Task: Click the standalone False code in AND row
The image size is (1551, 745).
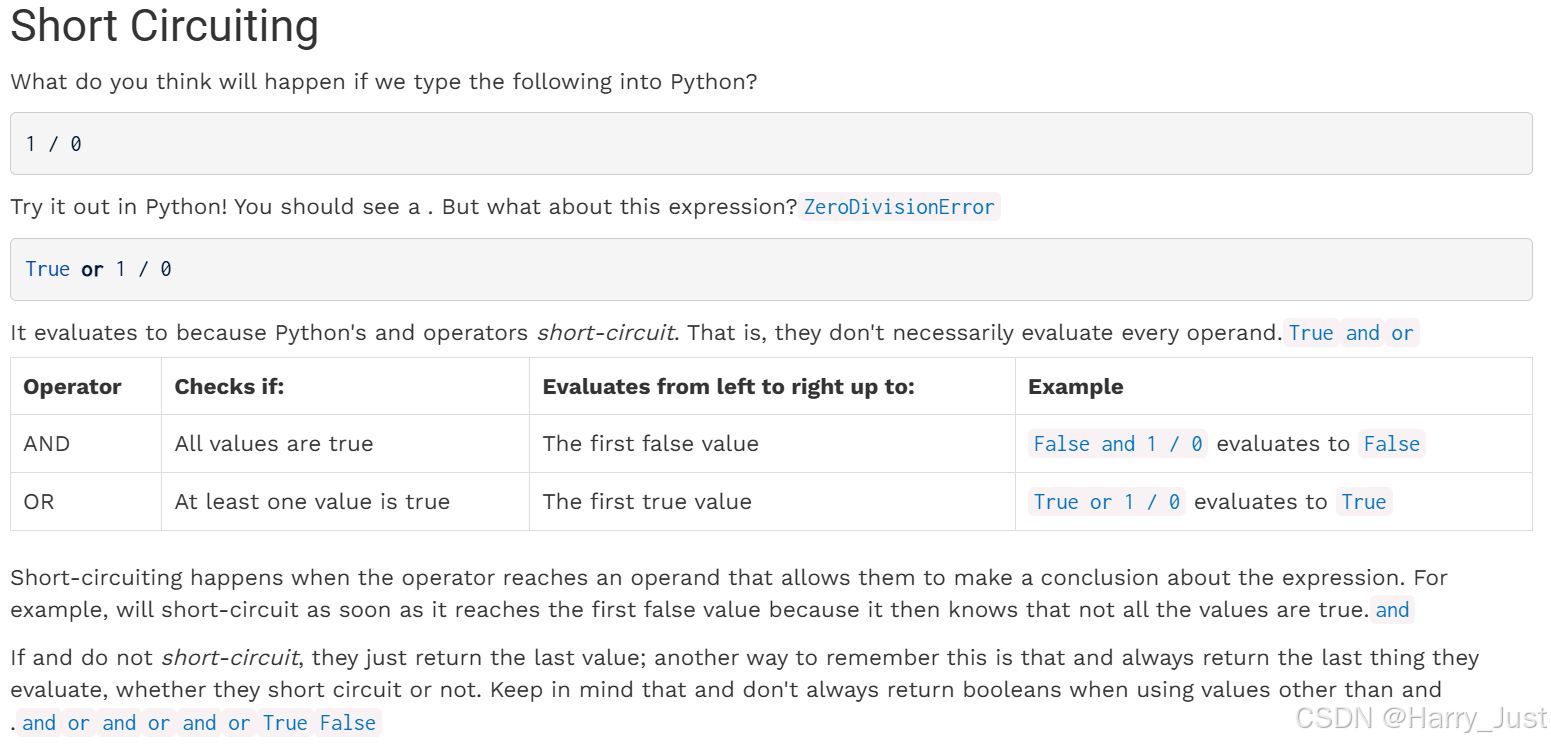Action: 1391,444
